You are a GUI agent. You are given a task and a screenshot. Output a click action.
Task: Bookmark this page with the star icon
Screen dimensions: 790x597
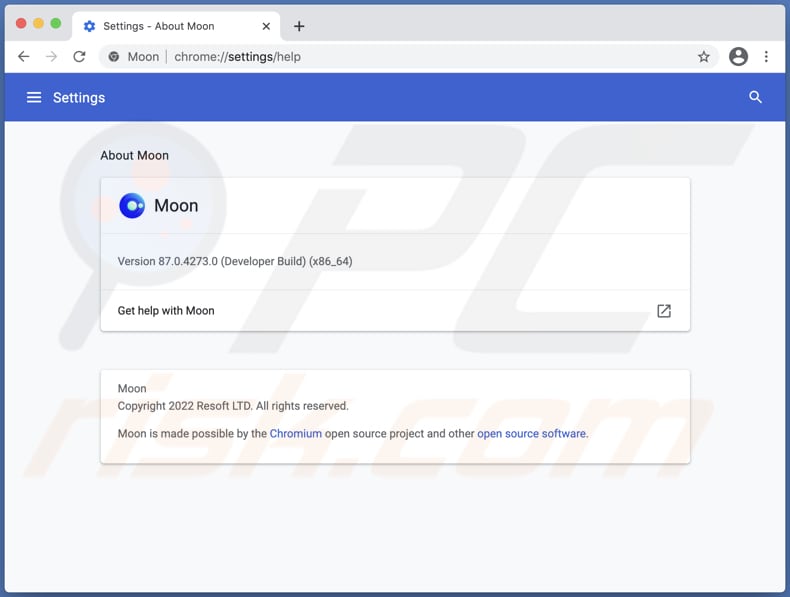click(703, 56)
